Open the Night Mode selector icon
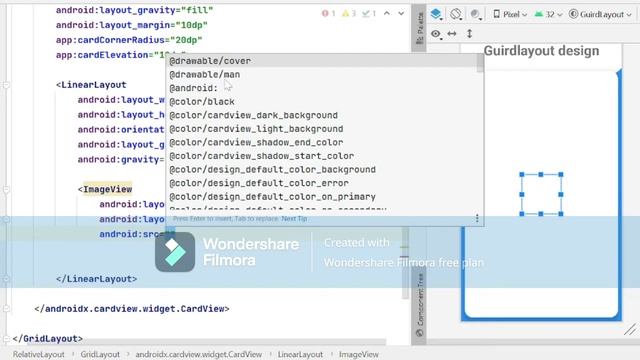 point(476,14)
